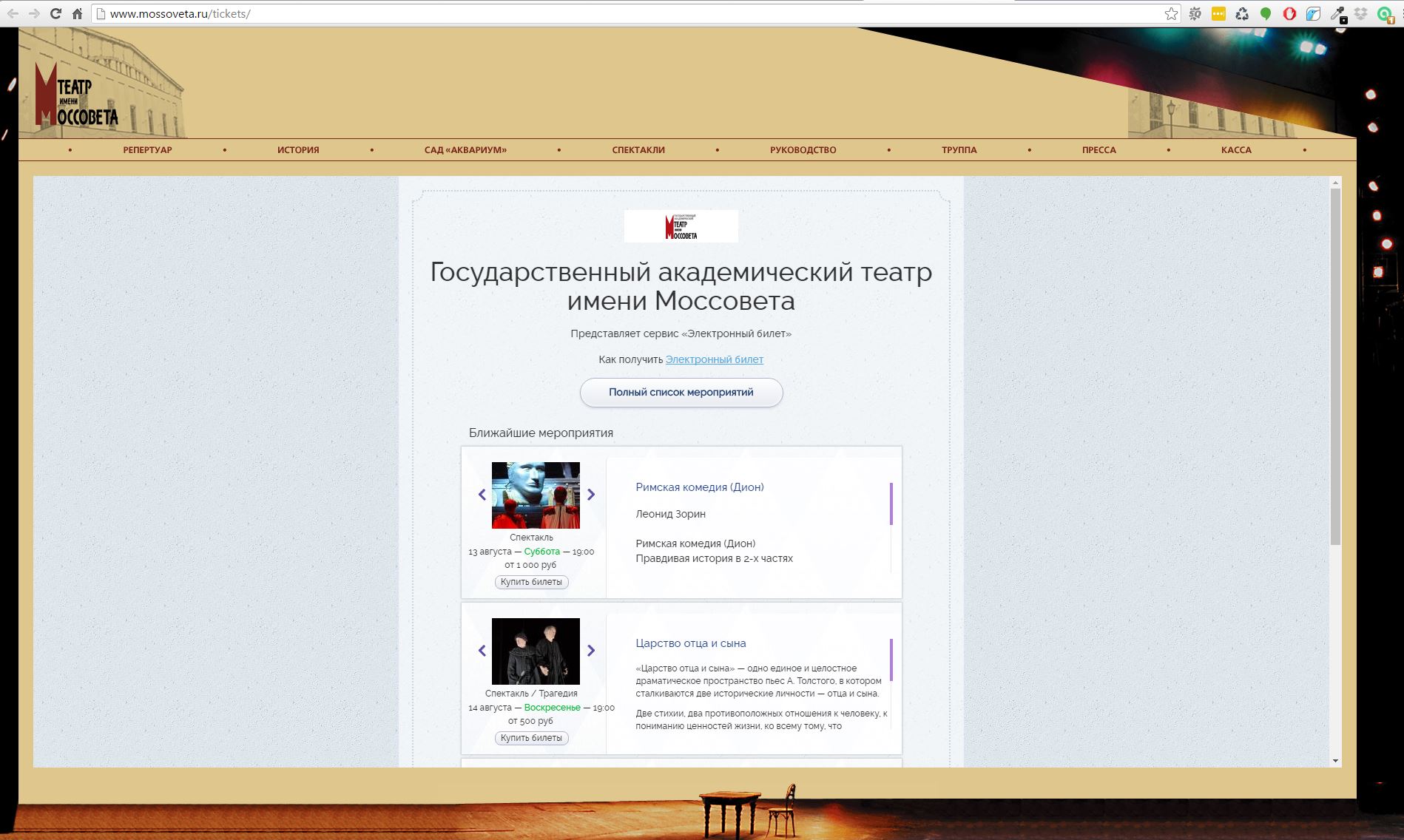This screenshot has height=840, width=1404.
Task: Click the Mossoveta theatre logo in header
Action: click(77, 96)
